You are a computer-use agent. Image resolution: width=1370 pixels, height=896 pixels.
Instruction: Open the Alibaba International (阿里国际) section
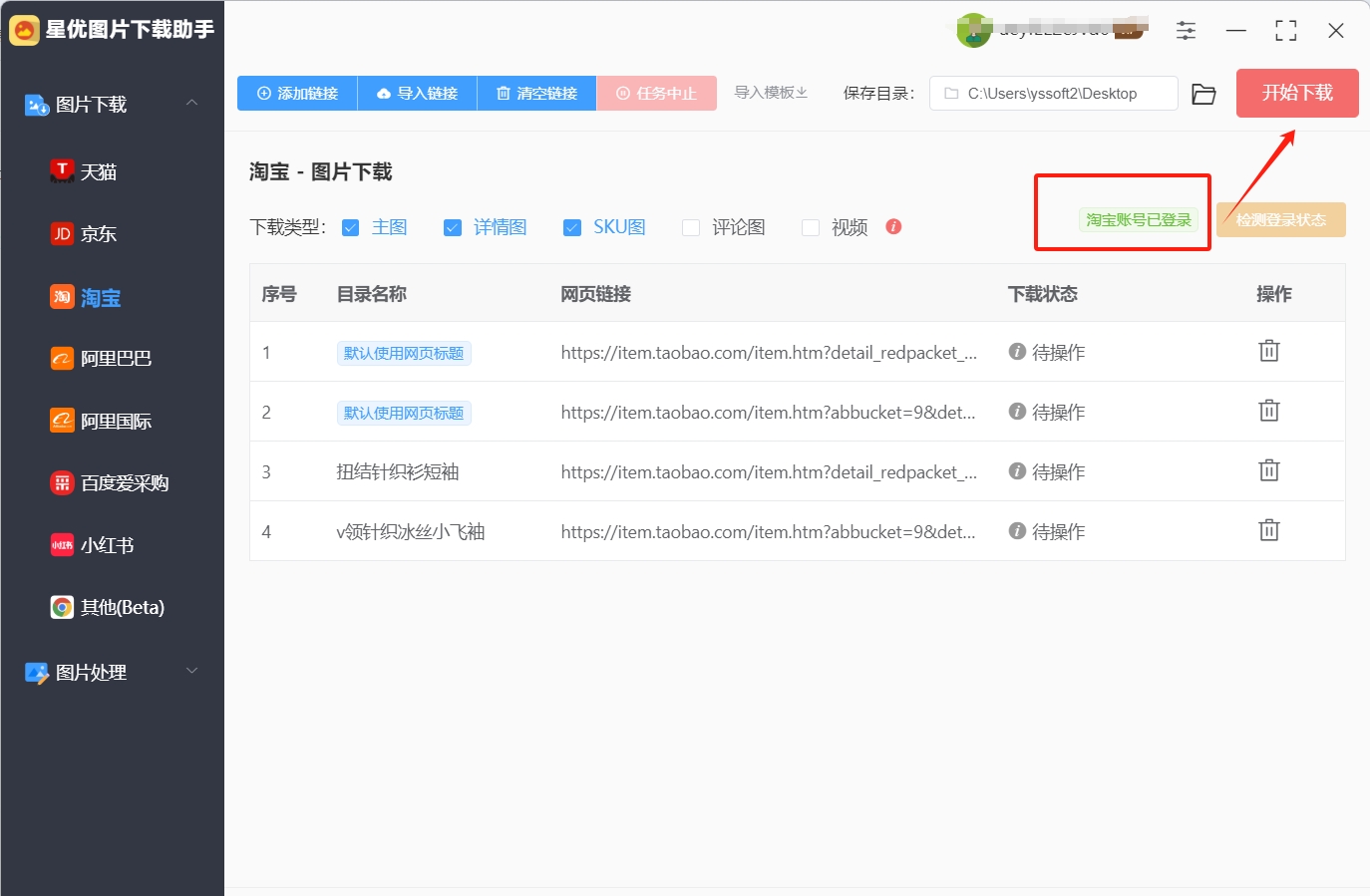[x=101, y=421]
